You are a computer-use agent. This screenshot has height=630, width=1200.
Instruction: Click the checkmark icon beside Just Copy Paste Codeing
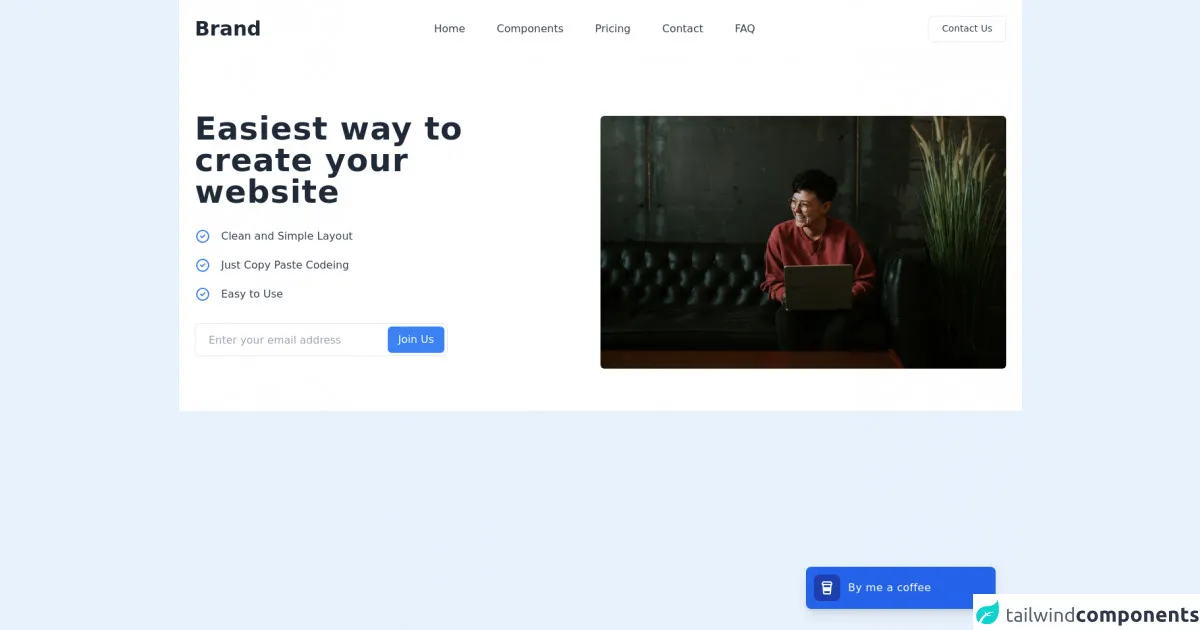pos(202,266)
